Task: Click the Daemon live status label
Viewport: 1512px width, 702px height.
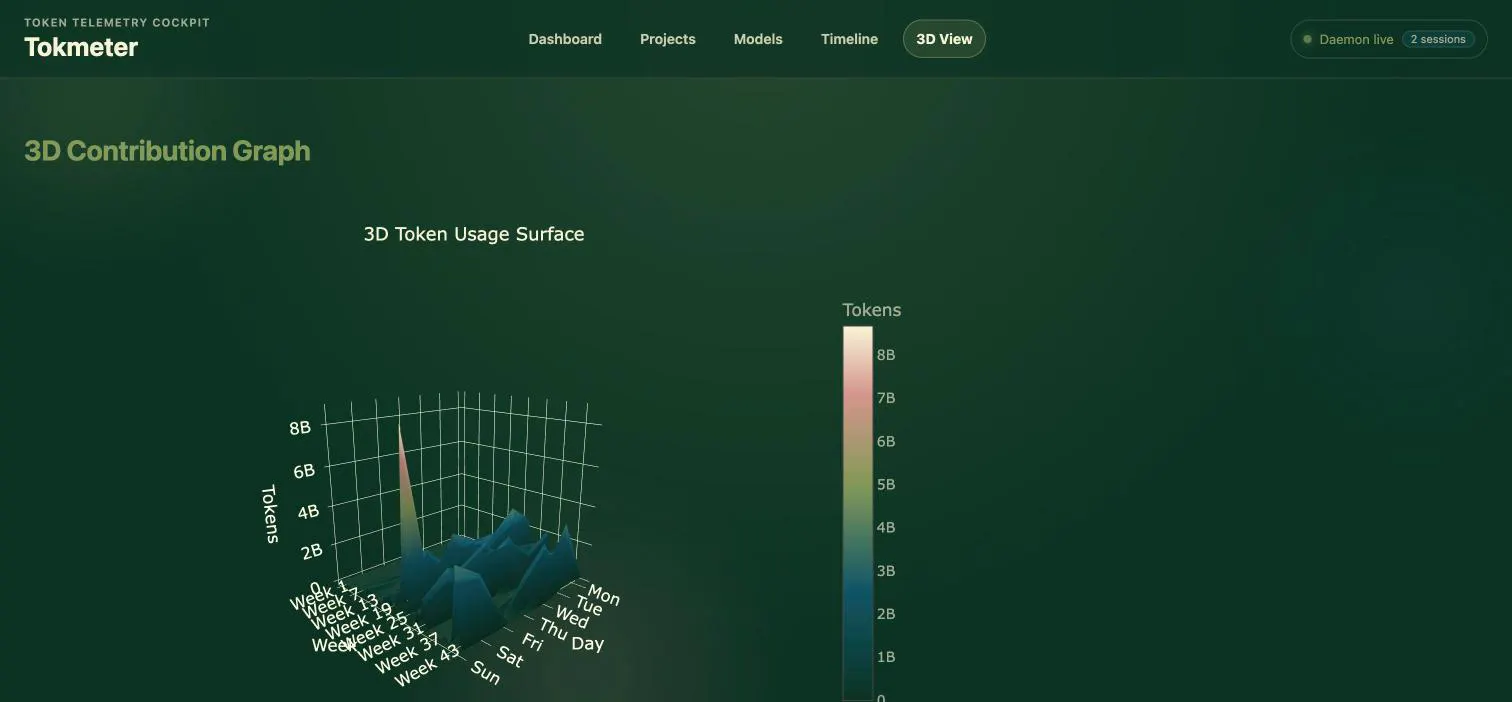Action: click(x=1356, y=40)
